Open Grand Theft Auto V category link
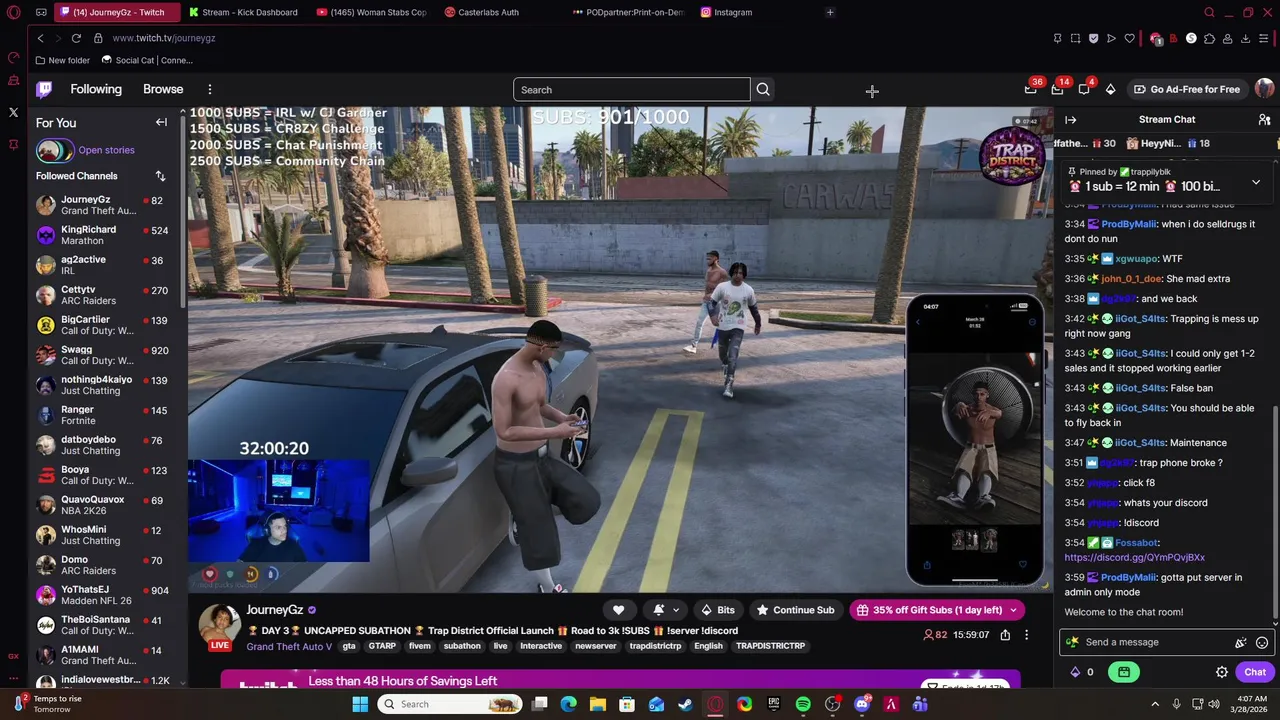The height and width of the screenshot is (720, 1280). pyautogui.click(x=289, y=647)
